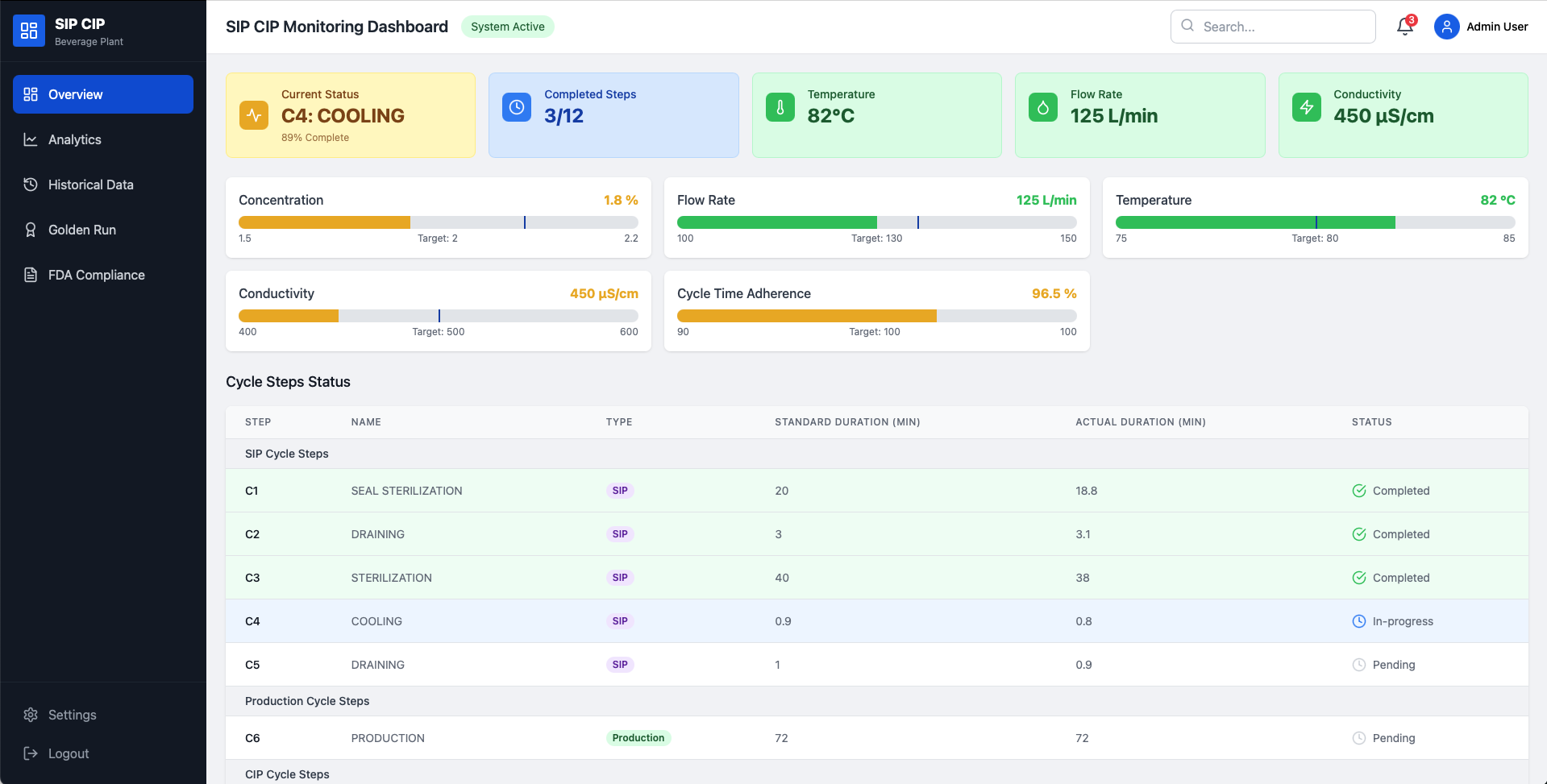1547x784 pixels.
Task: Click the Conductivity lightning bolt icon
Action: click(1306, 107)
